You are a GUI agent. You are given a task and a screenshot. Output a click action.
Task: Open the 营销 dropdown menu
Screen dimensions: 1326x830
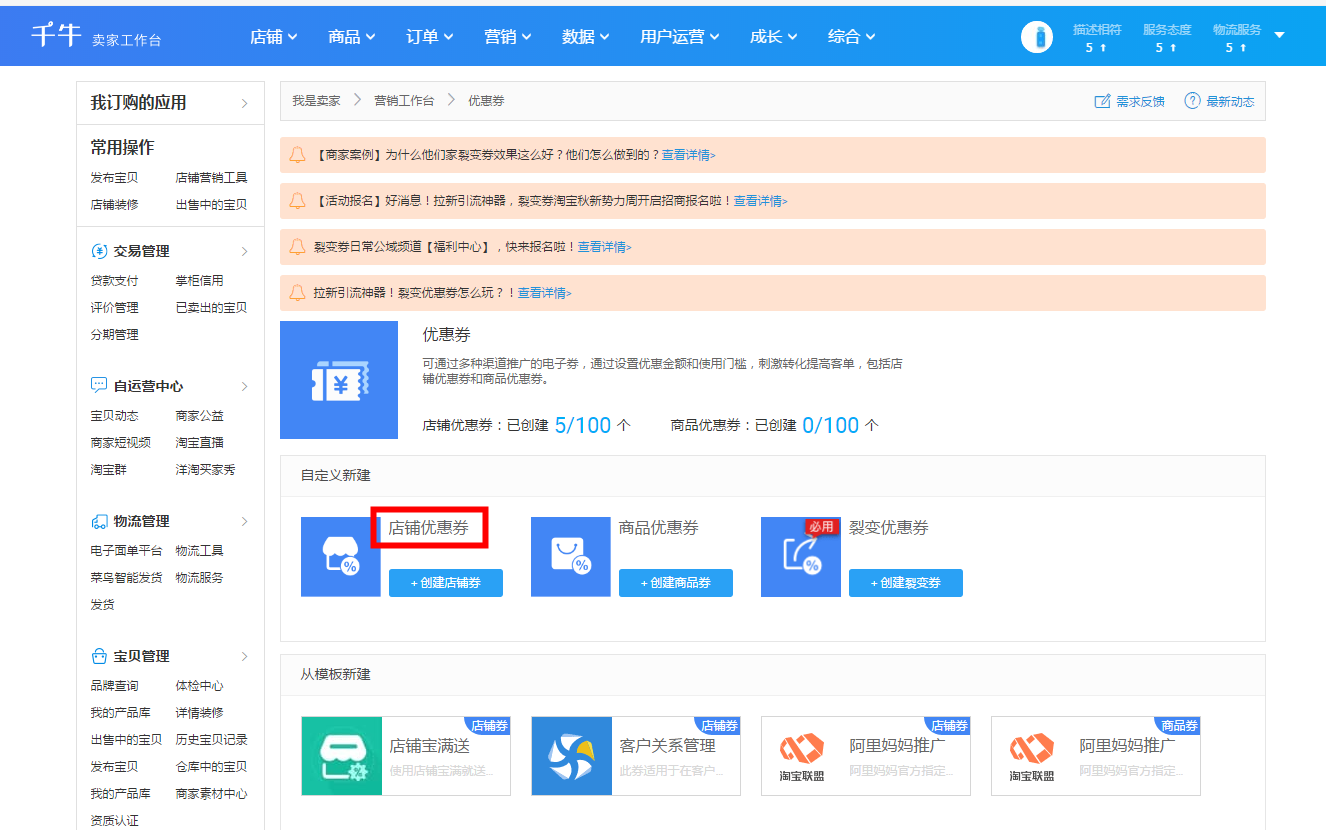tap(508, 36)
